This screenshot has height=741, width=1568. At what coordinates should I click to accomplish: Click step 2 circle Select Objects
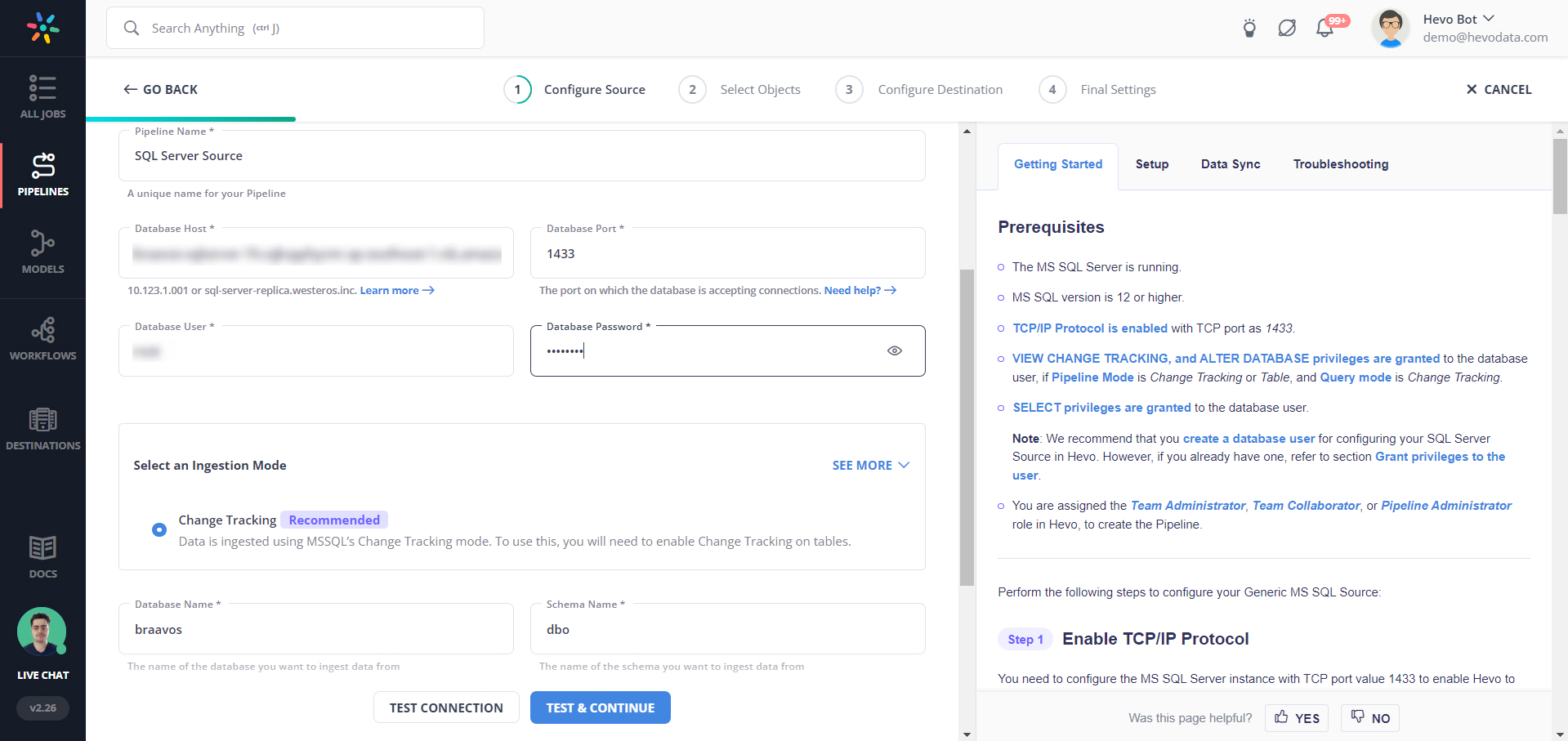[x=692, y=89]
